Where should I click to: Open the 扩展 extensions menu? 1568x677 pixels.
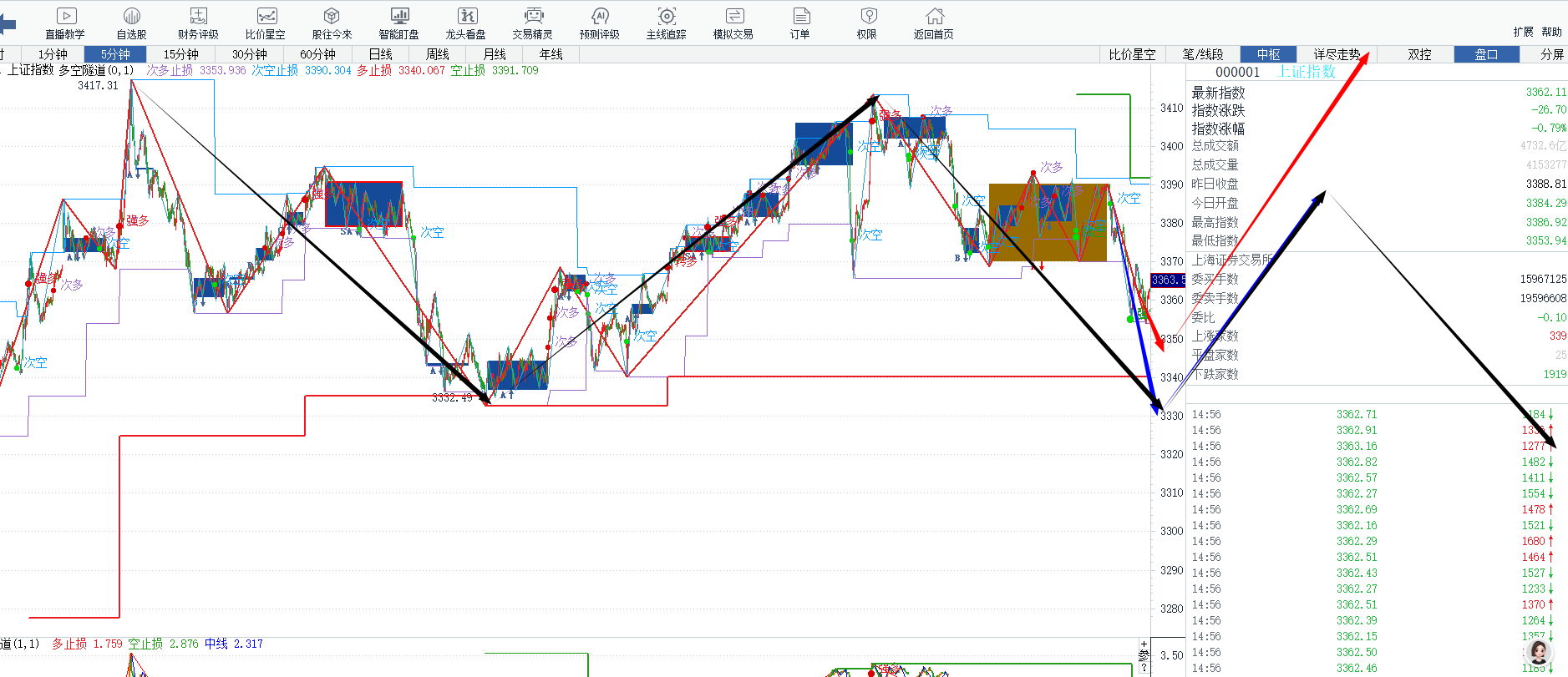tap(1523, 32)
